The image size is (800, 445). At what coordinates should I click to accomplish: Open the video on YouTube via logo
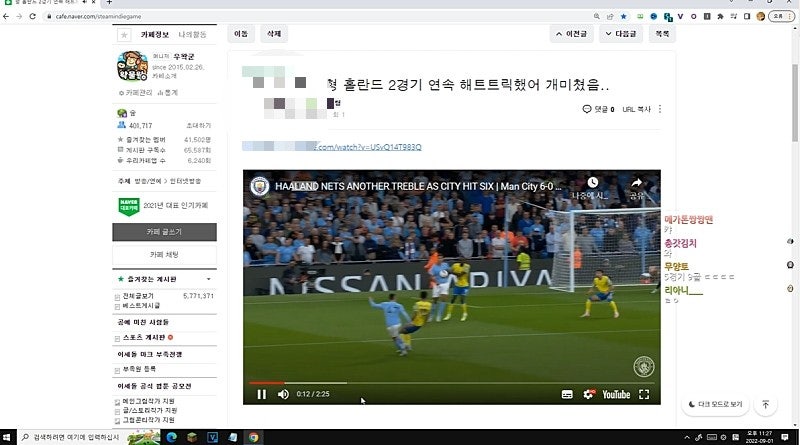(x=616, y=394)
